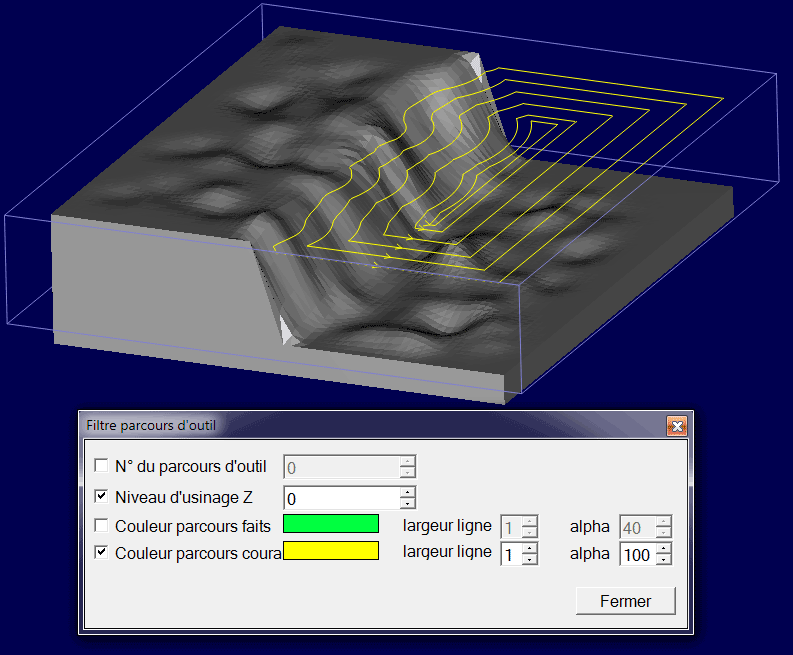Increase largeur ligne for parcours faits
The image size is (793, 655).
point(530,521)
